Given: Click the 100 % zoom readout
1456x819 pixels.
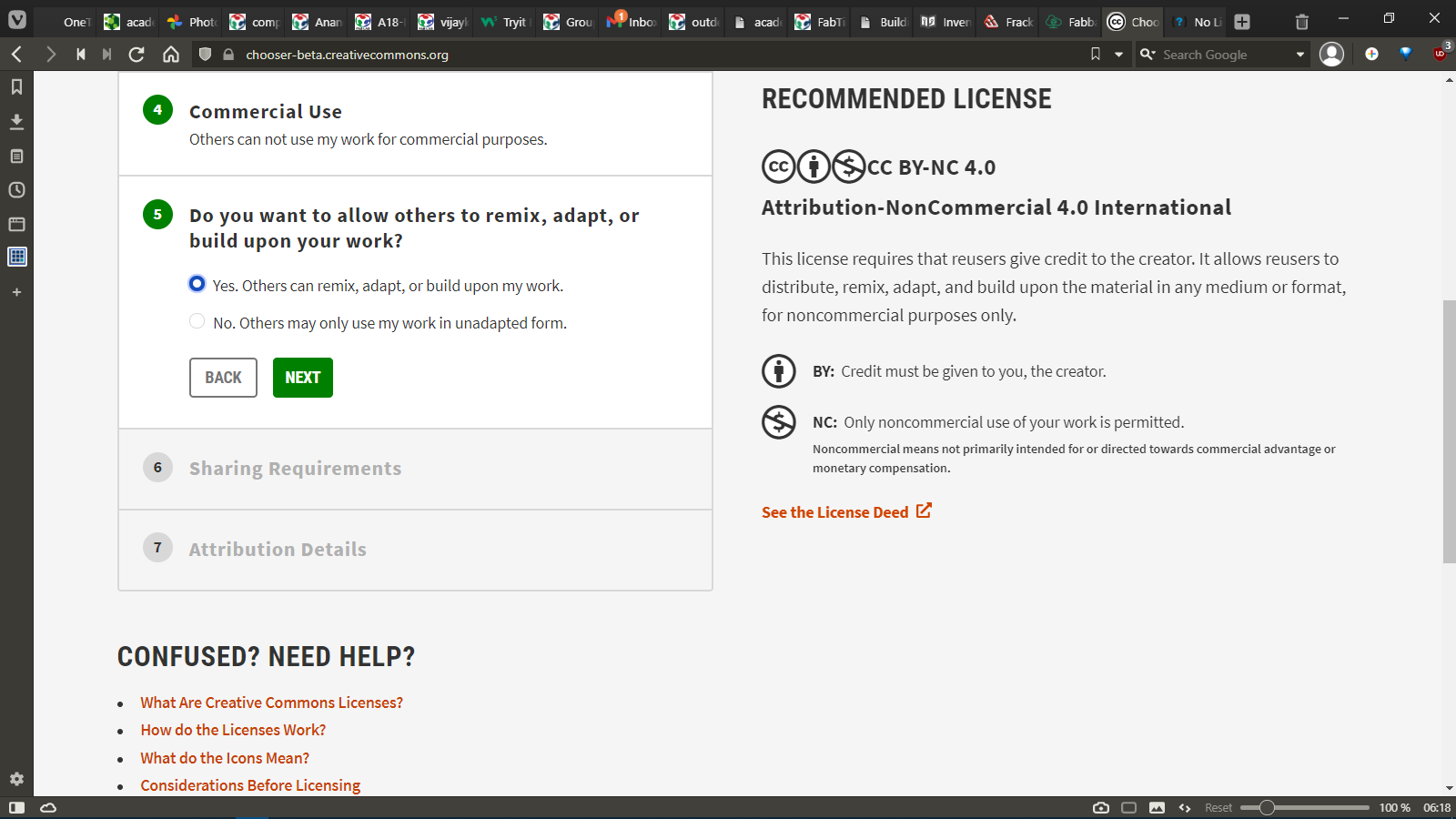Looking at the screenshot, I should point(1394,807).
